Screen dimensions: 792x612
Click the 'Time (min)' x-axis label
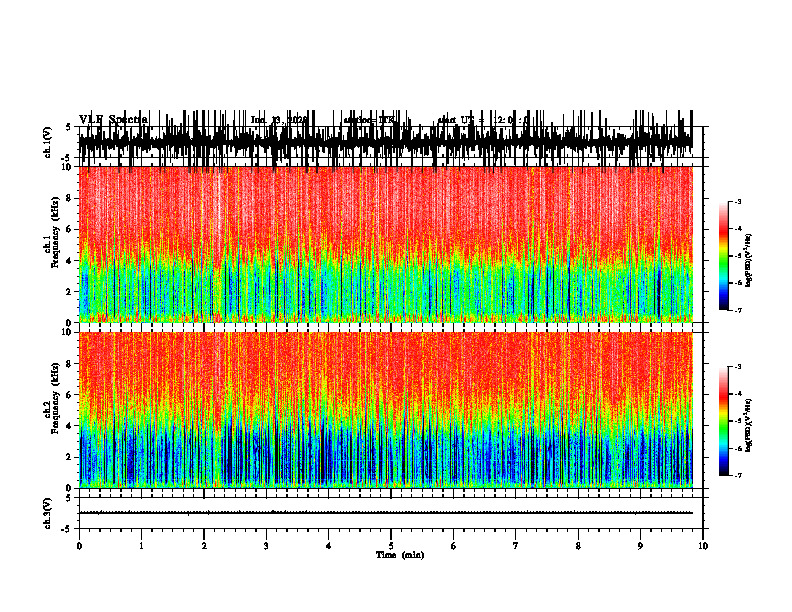coord(400,555)
